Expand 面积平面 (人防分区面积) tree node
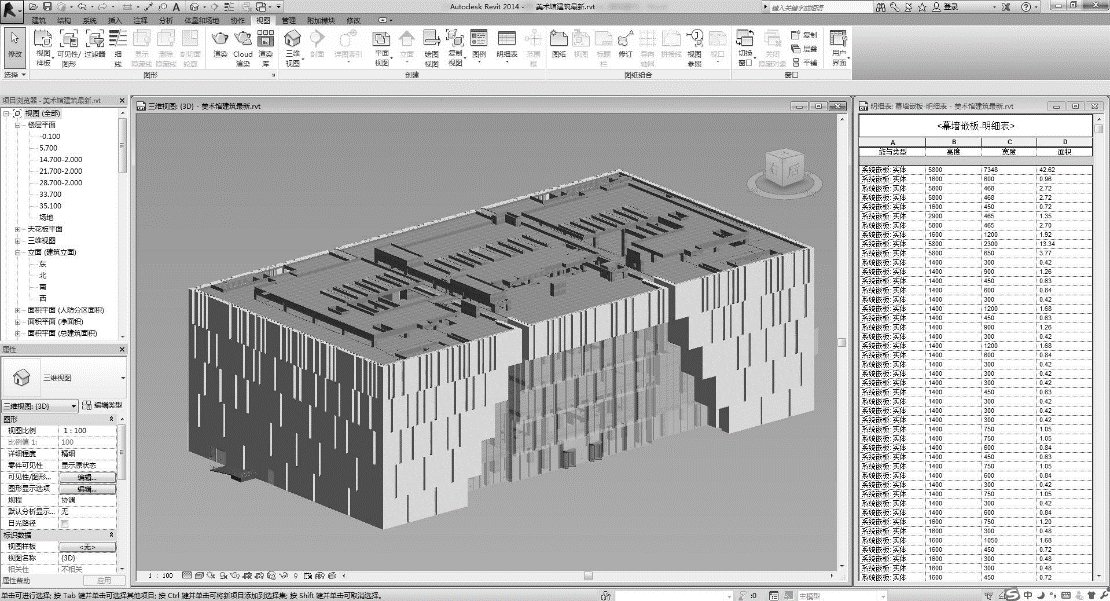The image size is (1110, 601). (18, 310)
